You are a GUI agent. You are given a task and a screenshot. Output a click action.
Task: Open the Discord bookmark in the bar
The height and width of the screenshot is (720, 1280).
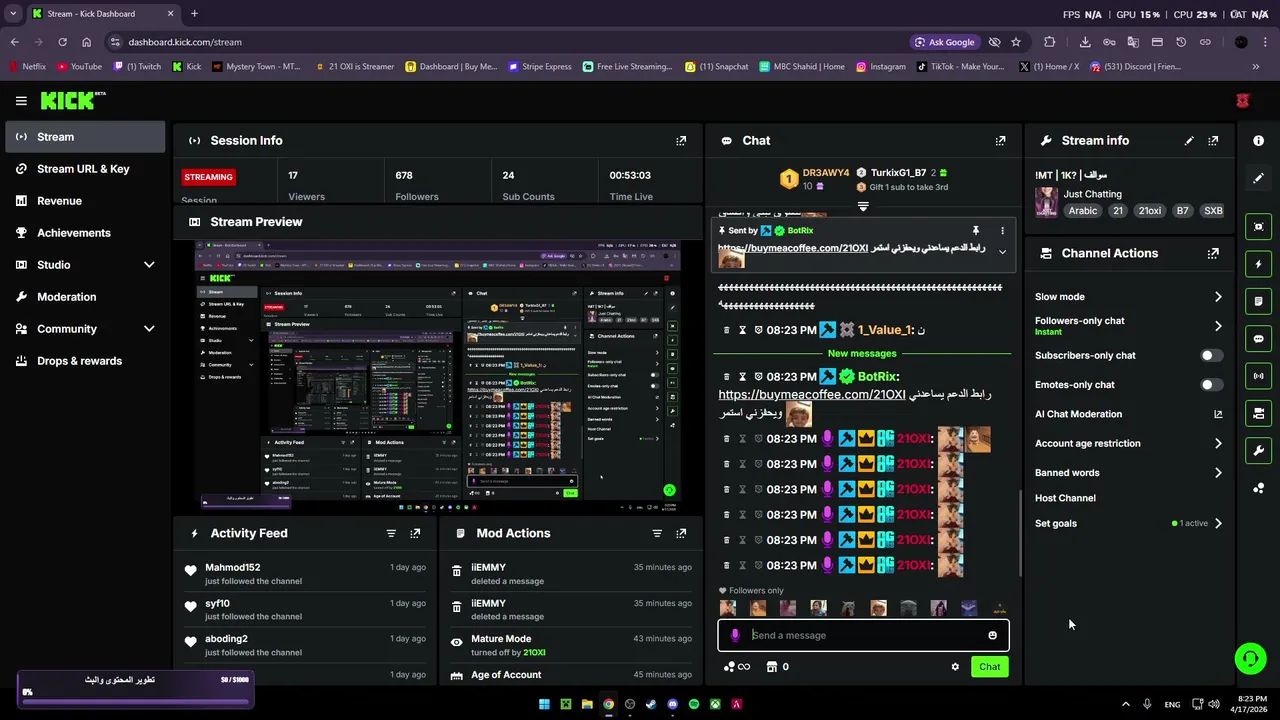point(1135,67)
